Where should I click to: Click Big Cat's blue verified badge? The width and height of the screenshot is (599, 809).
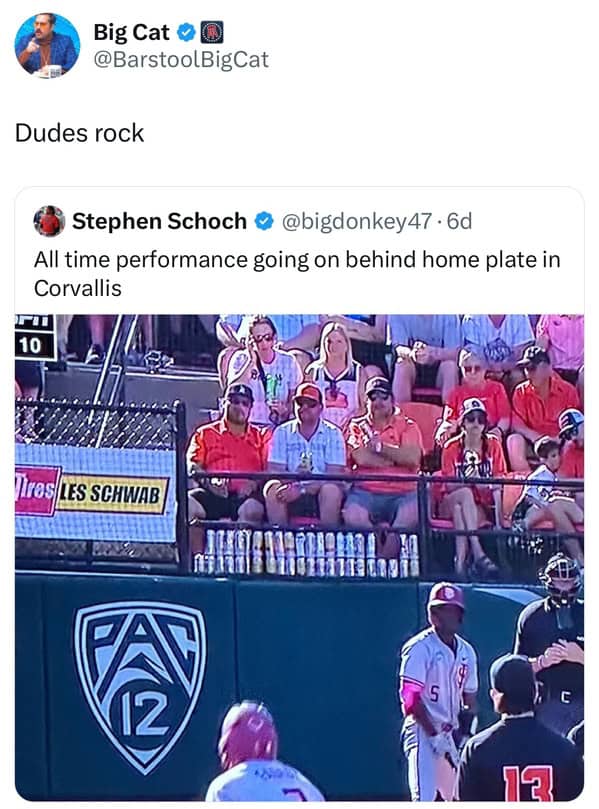(186, 33)
